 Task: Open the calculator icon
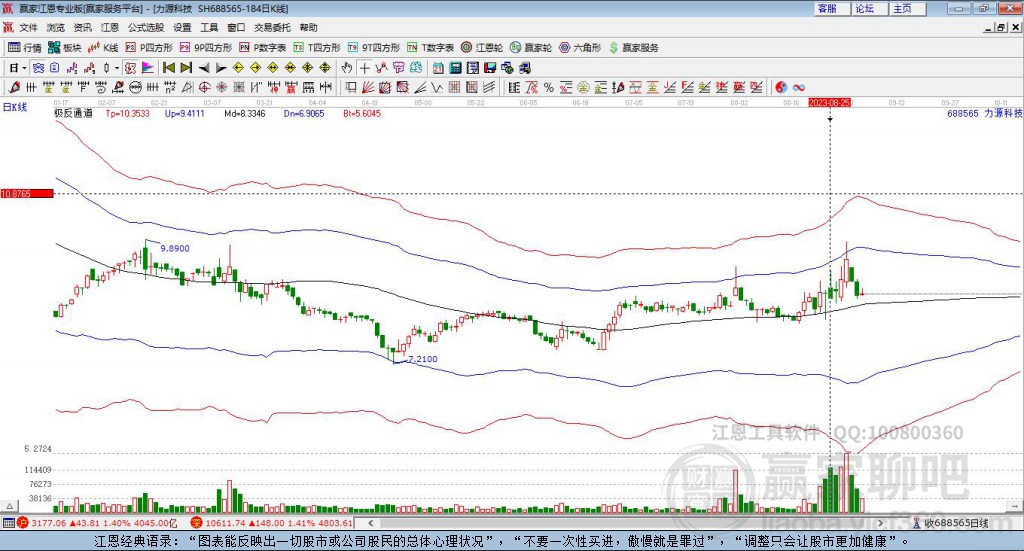tap(456, 68)
